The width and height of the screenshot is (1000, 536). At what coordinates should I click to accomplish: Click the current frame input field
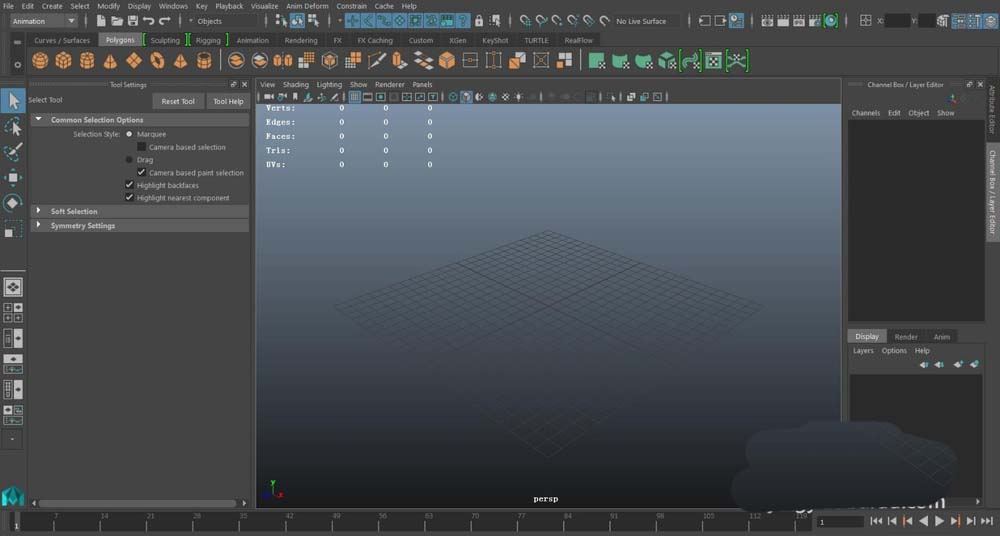pos(841,522)
